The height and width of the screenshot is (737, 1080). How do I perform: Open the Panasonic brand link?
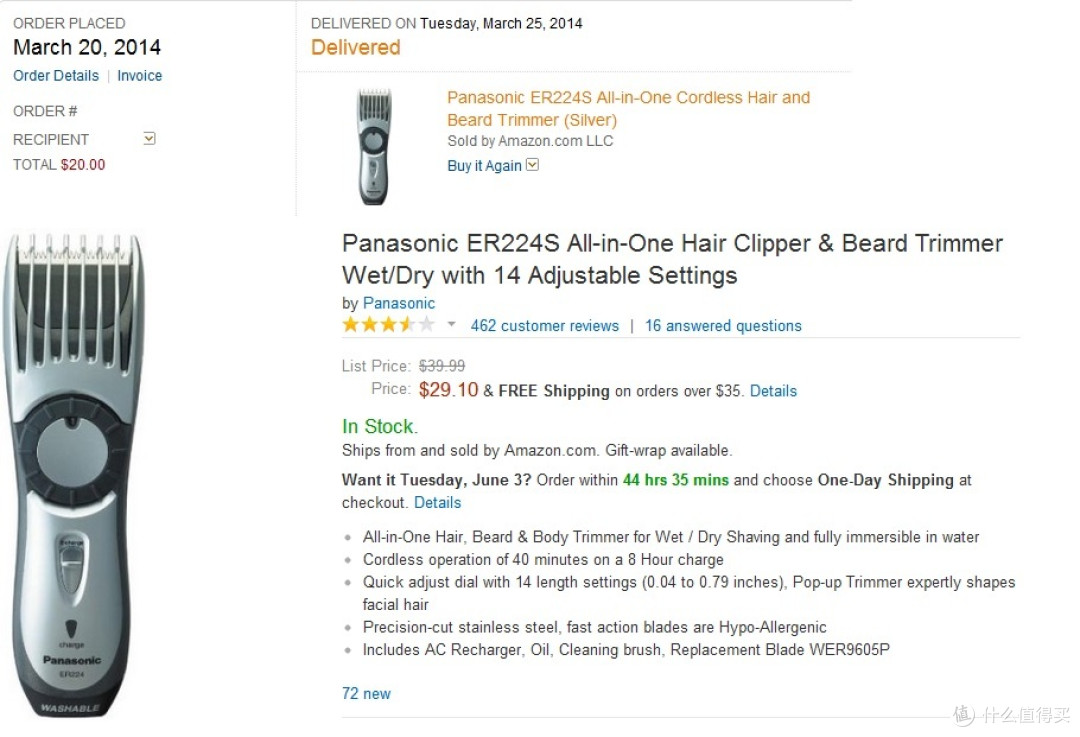pyautogui.click(x=399, y=303)
